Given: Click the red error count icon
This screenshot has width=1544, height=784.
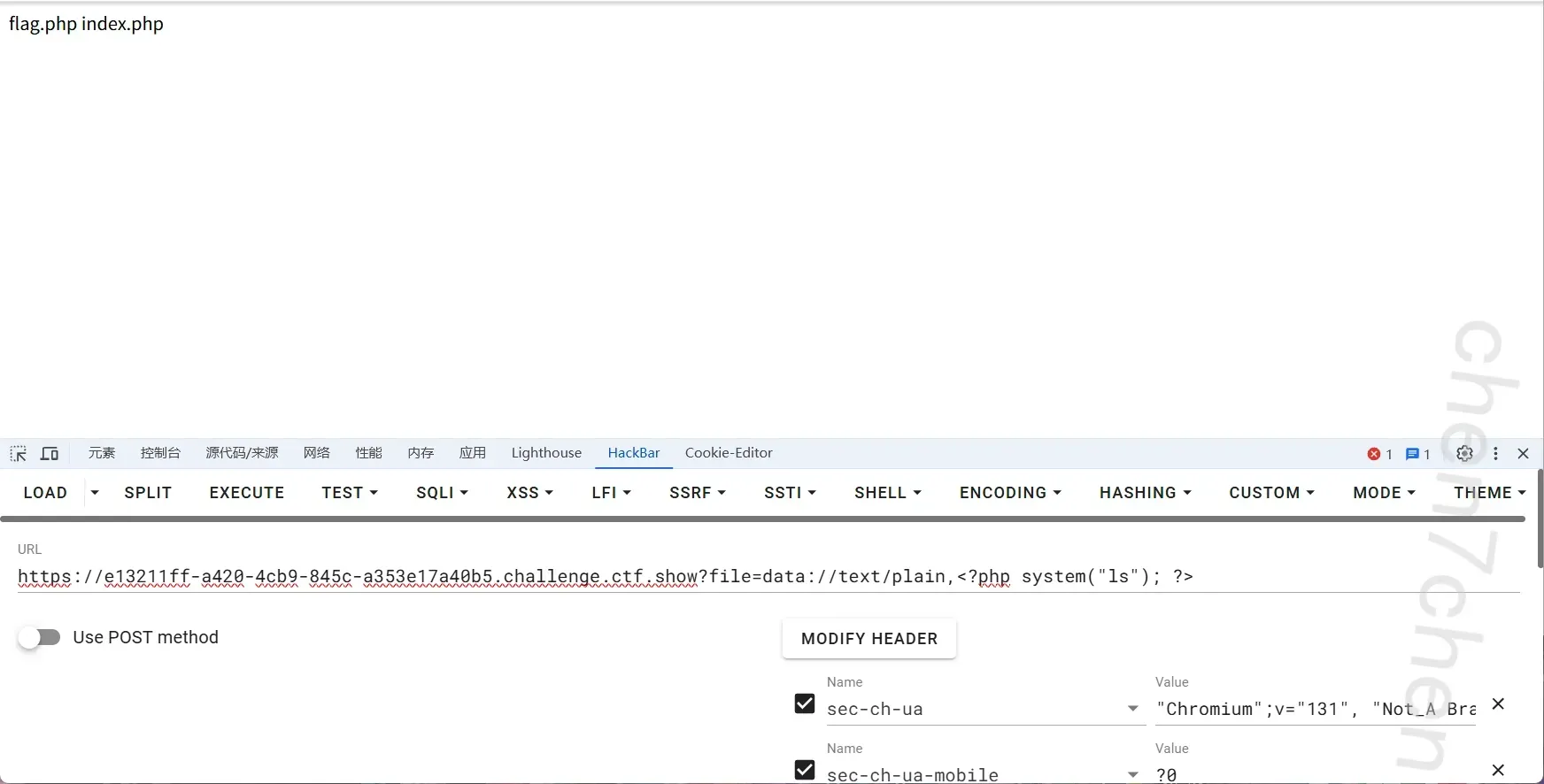Looking at the screenshot, I should tap(1374, 454).
